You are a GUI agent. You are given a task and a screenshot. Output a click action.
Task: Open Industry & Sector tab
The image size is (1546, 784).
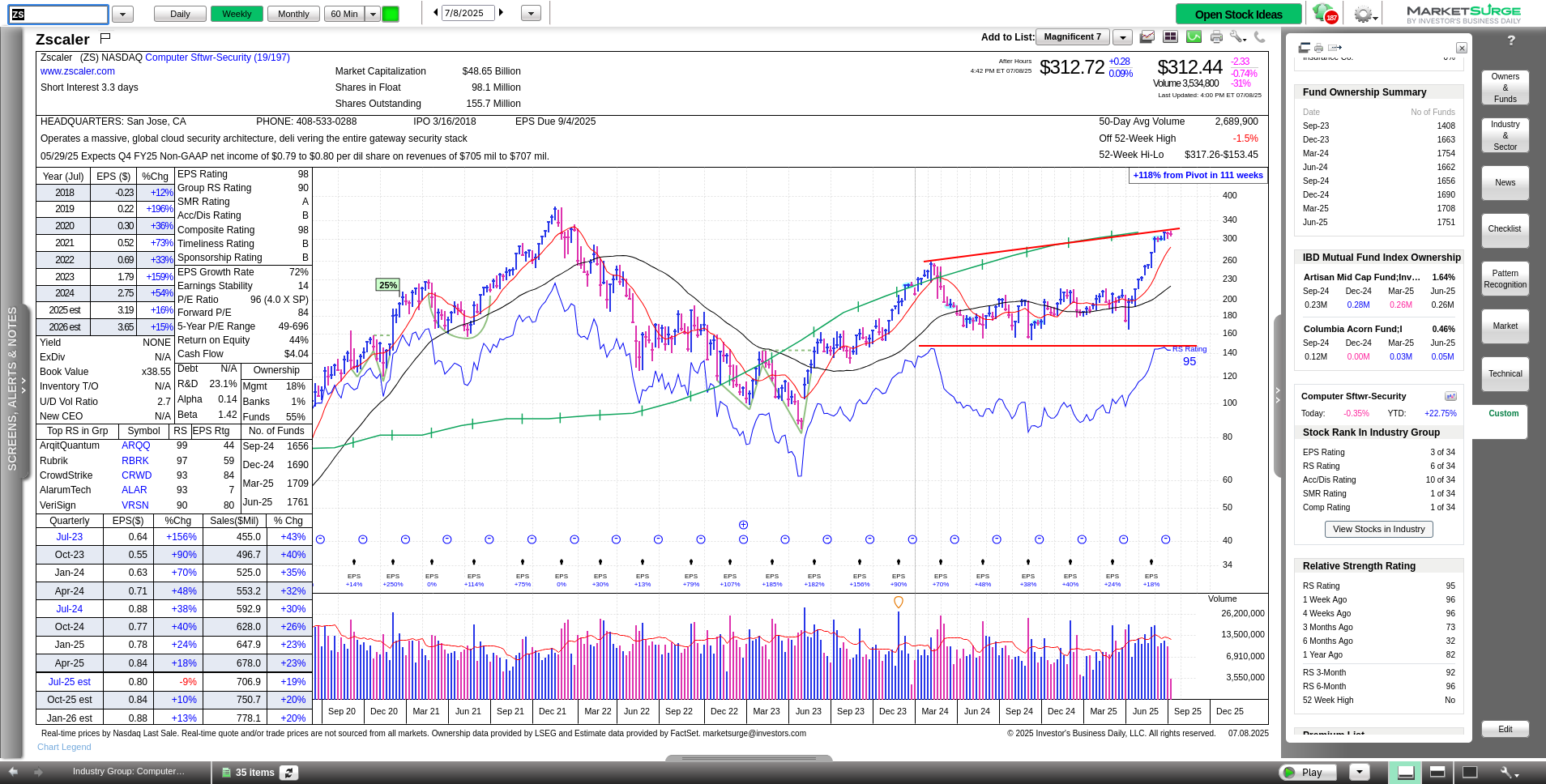1505,135
